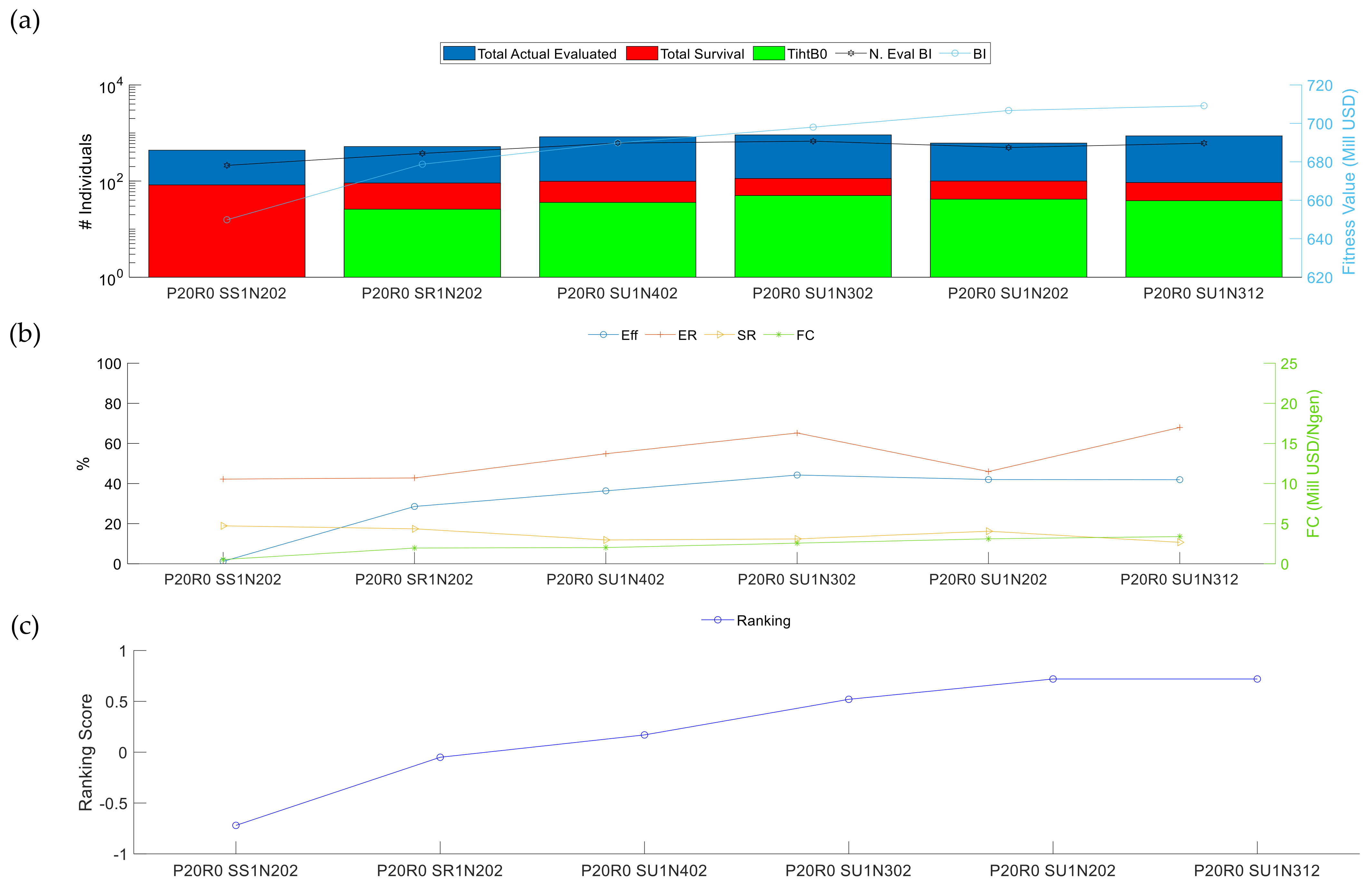
Task: Click the N. Eval BI legend marker
Action: pyautogui.click(x=851, y=53)
